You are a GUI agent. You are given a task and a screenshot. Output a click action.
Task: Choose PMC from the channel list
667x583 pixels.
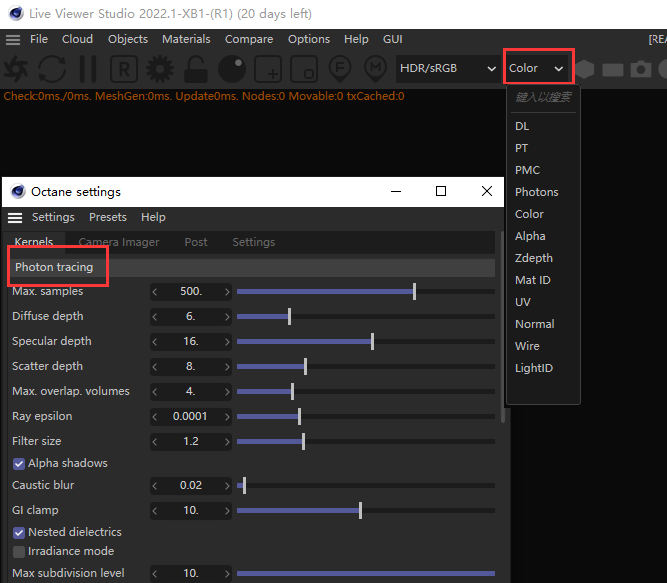point(527,171)
